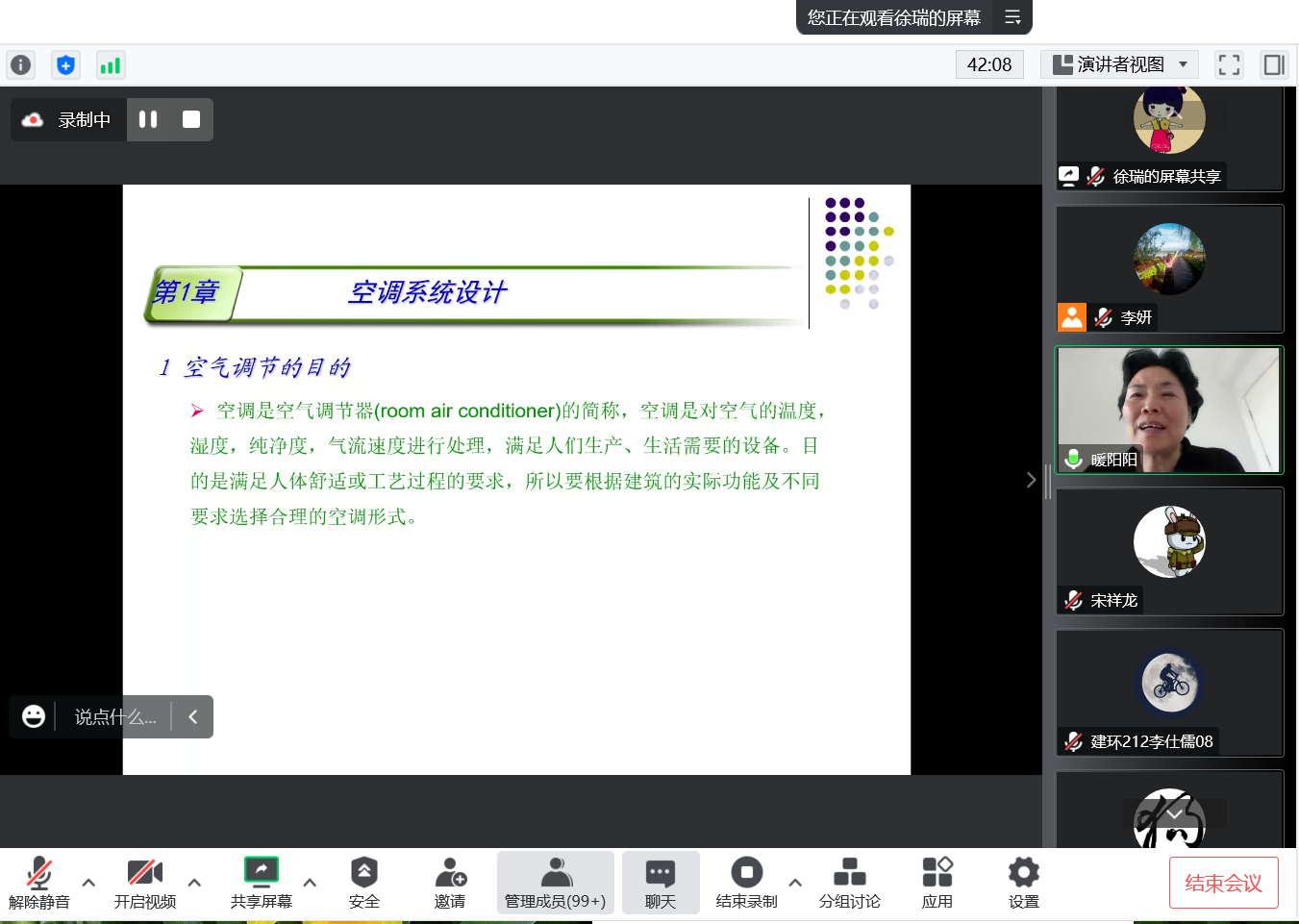This screenshot has height=924, width=1299.
Task: Click the "说点什么..." message input field
Action: click(114, 717)
